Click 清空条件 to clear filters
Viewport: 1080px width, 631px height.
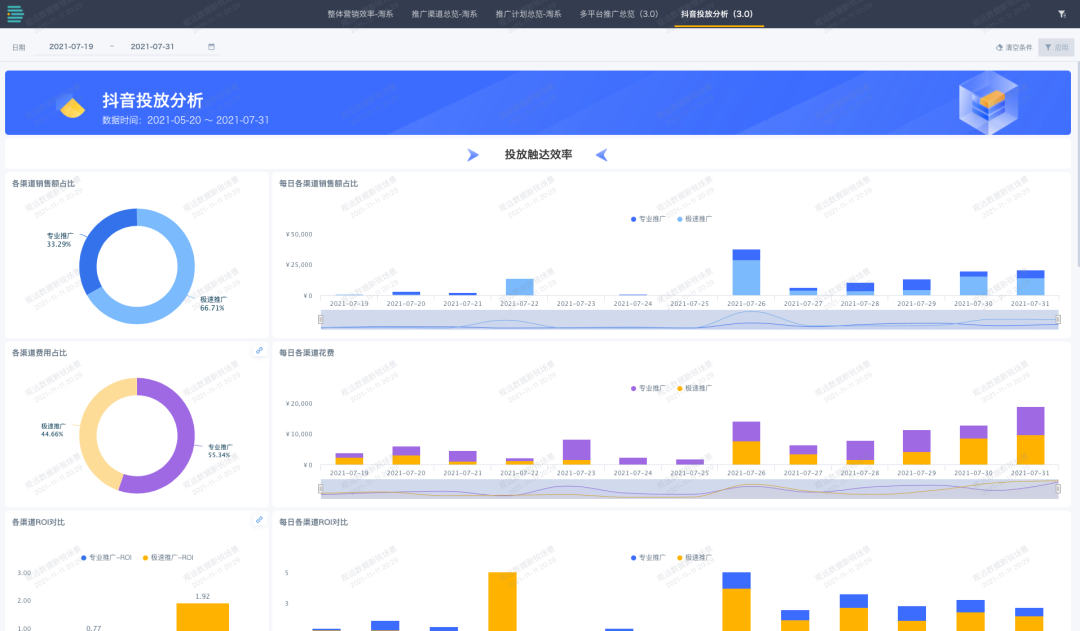pyautogui.click(x=1014, y=47)
